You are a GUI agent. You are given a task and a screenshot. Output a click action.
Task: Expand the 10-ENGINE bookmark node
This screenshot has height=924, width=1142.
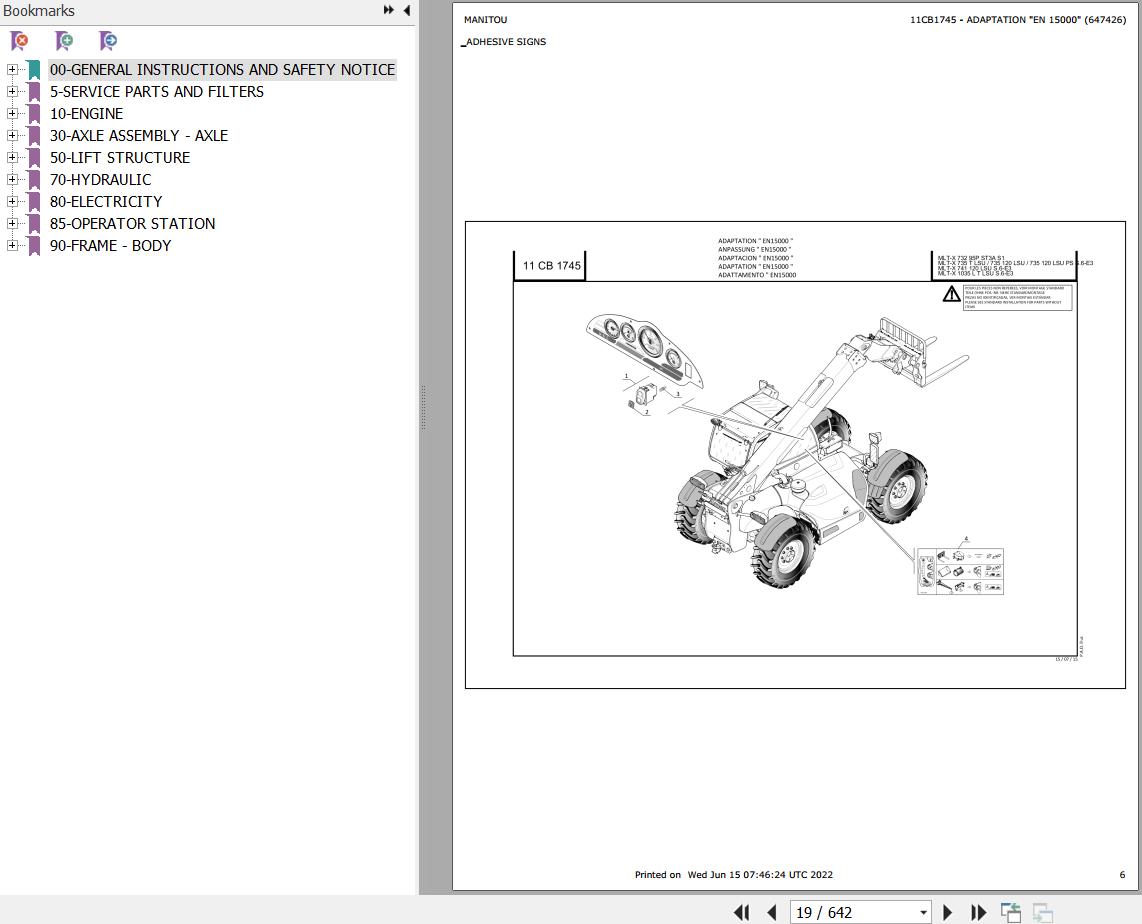point(12,114)
